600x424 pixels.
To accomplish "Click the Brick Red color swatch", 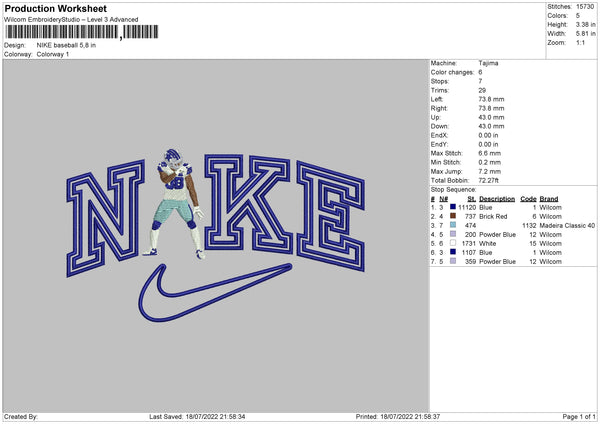I will coord(453,216).
